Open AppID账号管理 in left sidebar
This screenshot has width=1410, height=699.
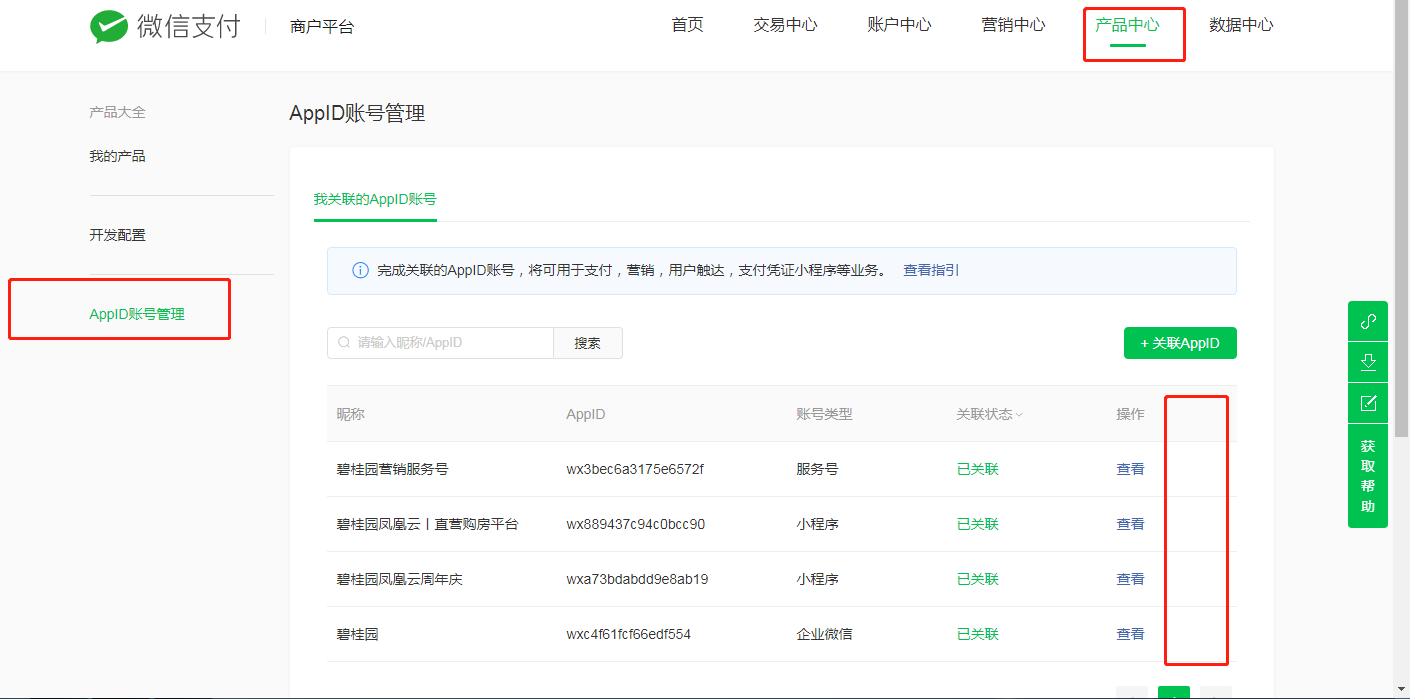point(137,314)
